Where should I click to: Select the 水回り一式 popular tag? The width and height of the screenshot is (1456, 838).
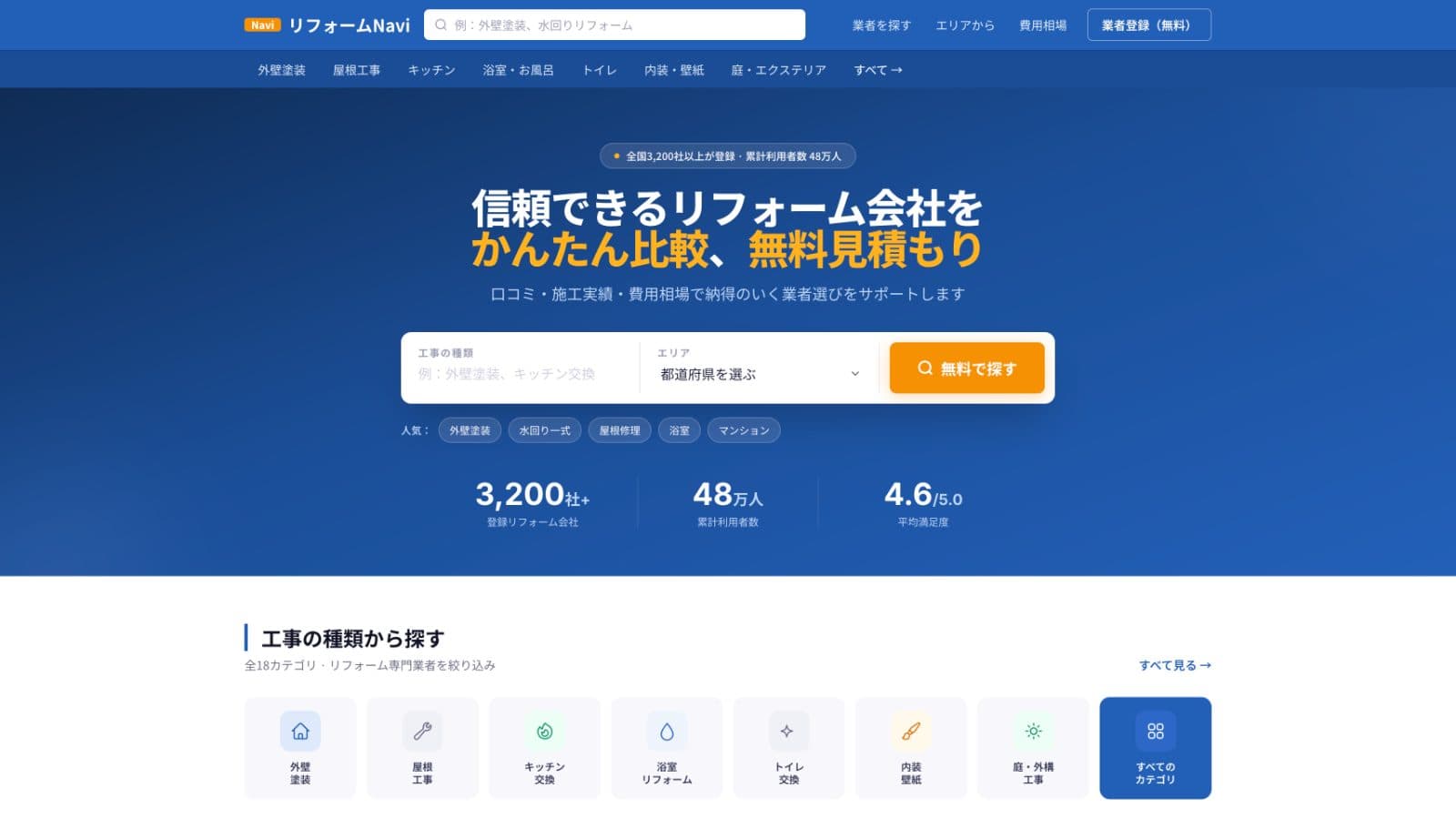(545, 430)
